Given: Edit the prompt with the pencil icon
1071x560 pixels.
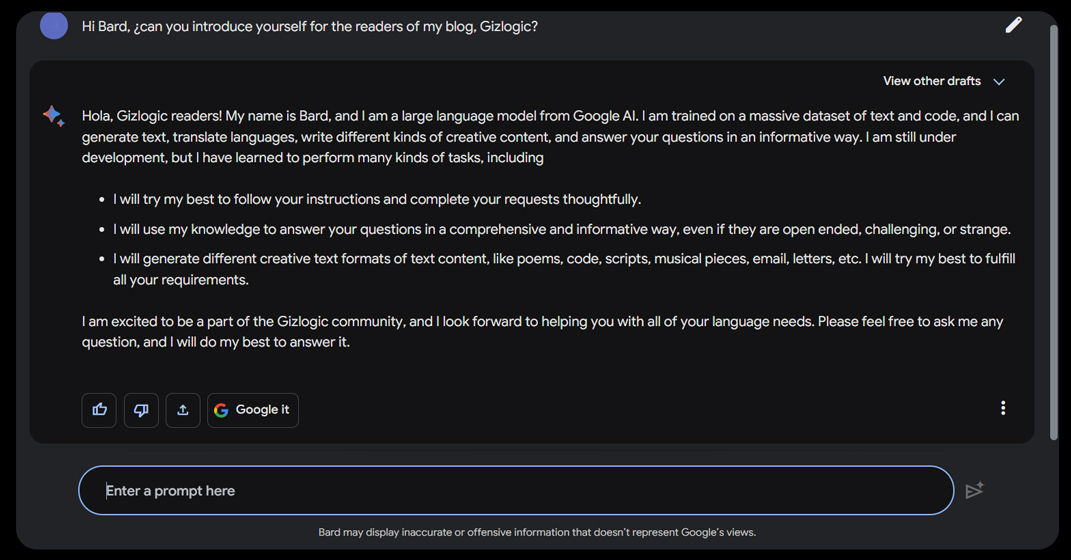Looking at the screenshot, I should 1014,25.
